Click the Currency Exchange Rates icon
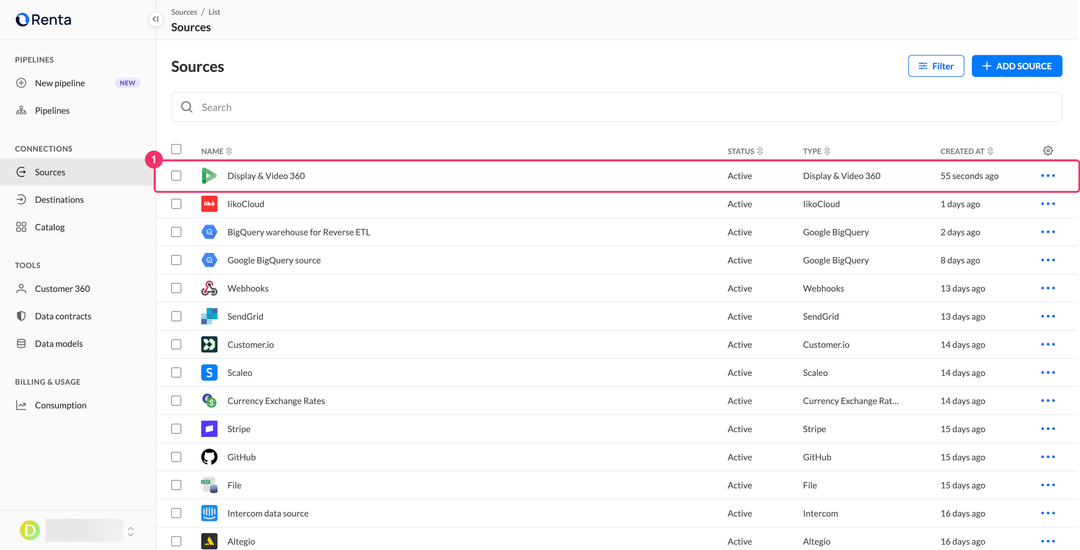The image size is (1080, 550). pos(209,401)
